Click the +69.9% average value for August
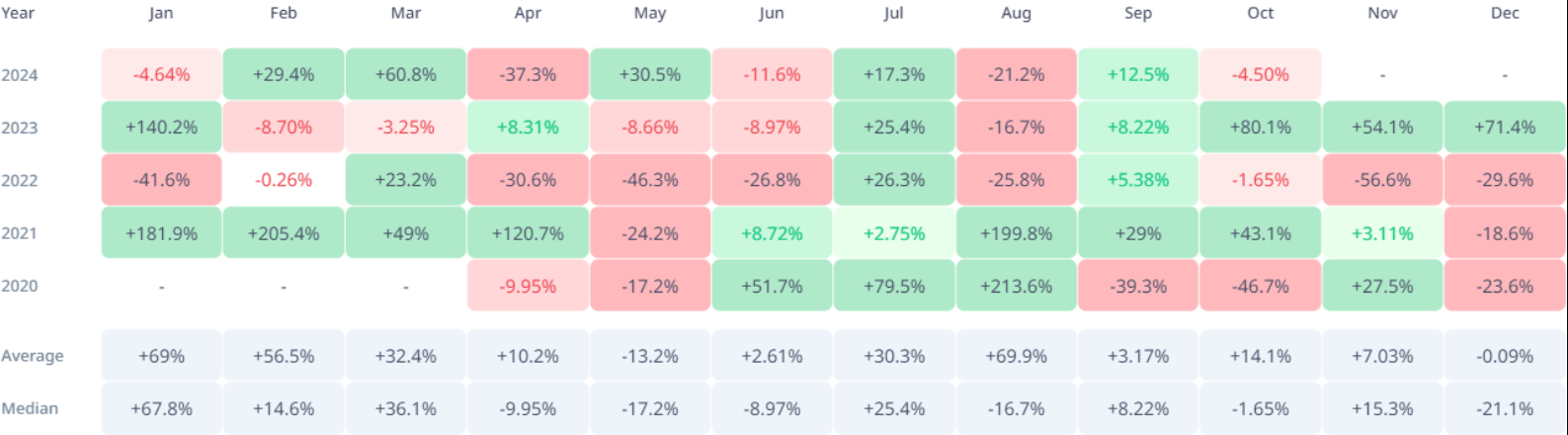This screenshot has height=435, width=1568. pos(1016,356)
